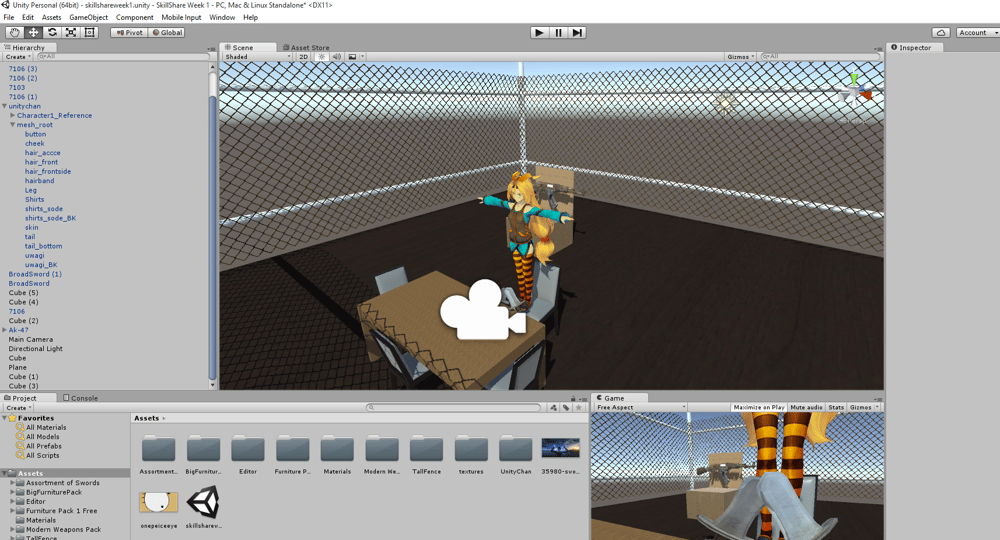
Task: Open the TallFence folder icon in Assets grid
Action: click(427, 449)
